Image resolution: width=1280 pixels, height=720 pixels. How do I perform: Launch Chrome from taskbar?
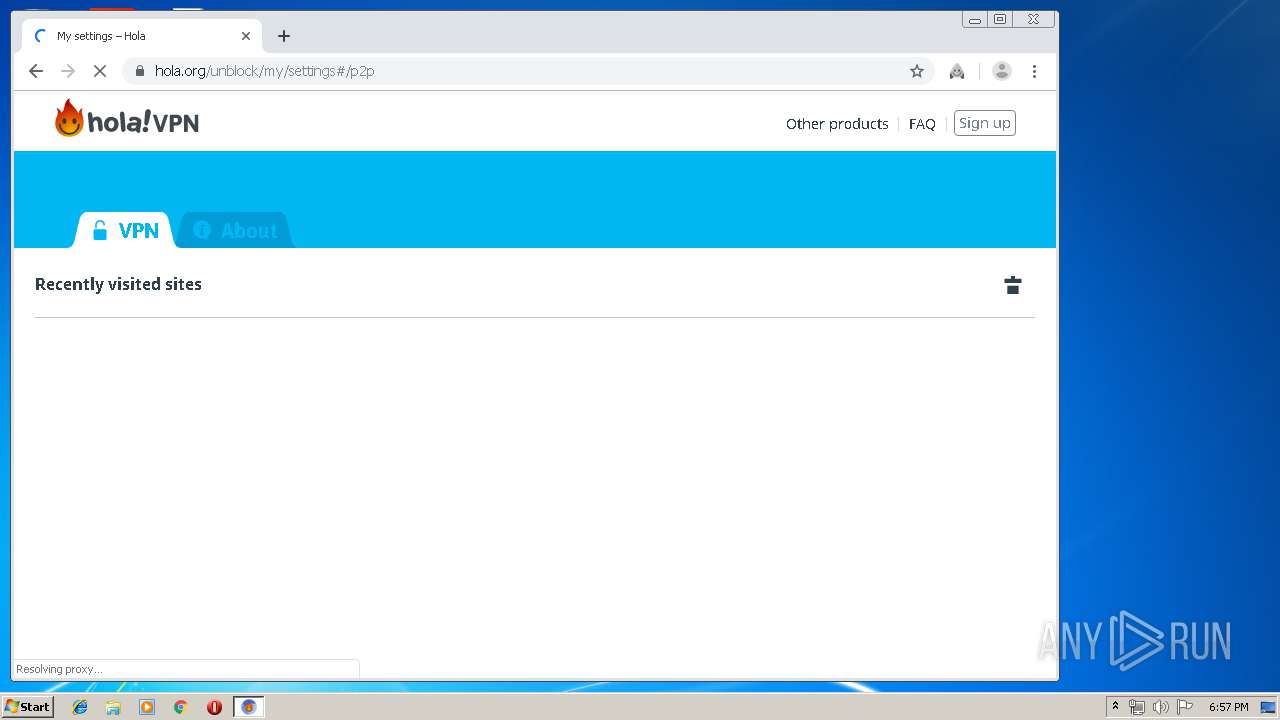(x=180, y=707)
